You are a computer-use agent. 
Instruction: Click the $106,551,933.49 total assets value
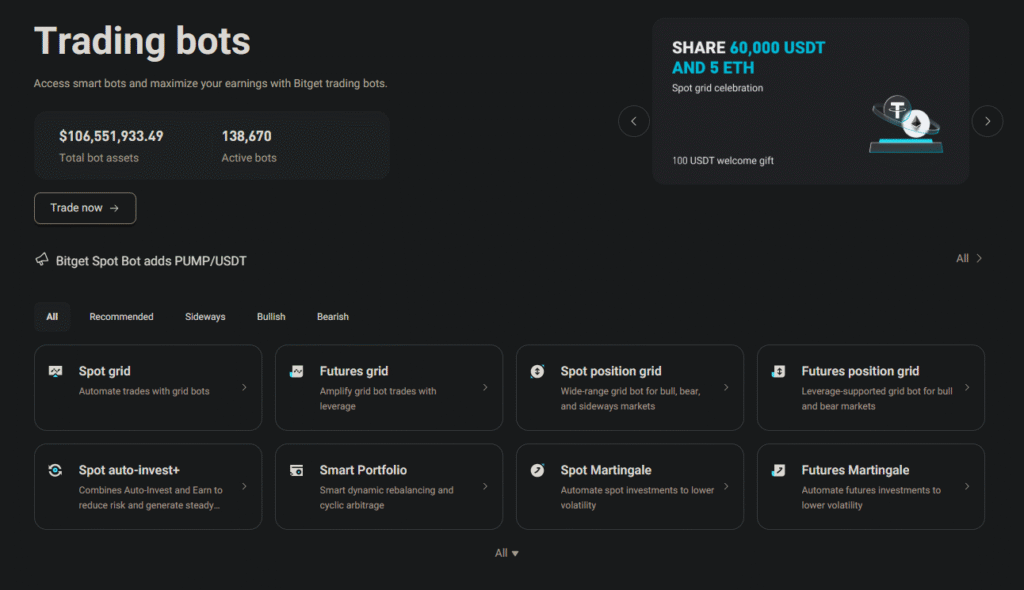[111, 136]
